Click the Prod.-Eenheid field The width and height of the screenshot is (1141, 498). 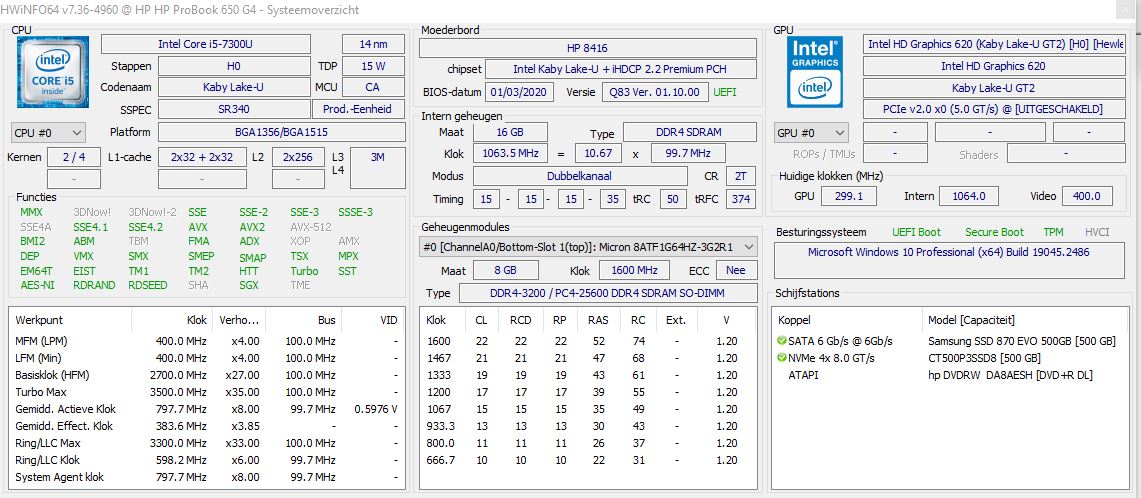(x=358, y=109)
